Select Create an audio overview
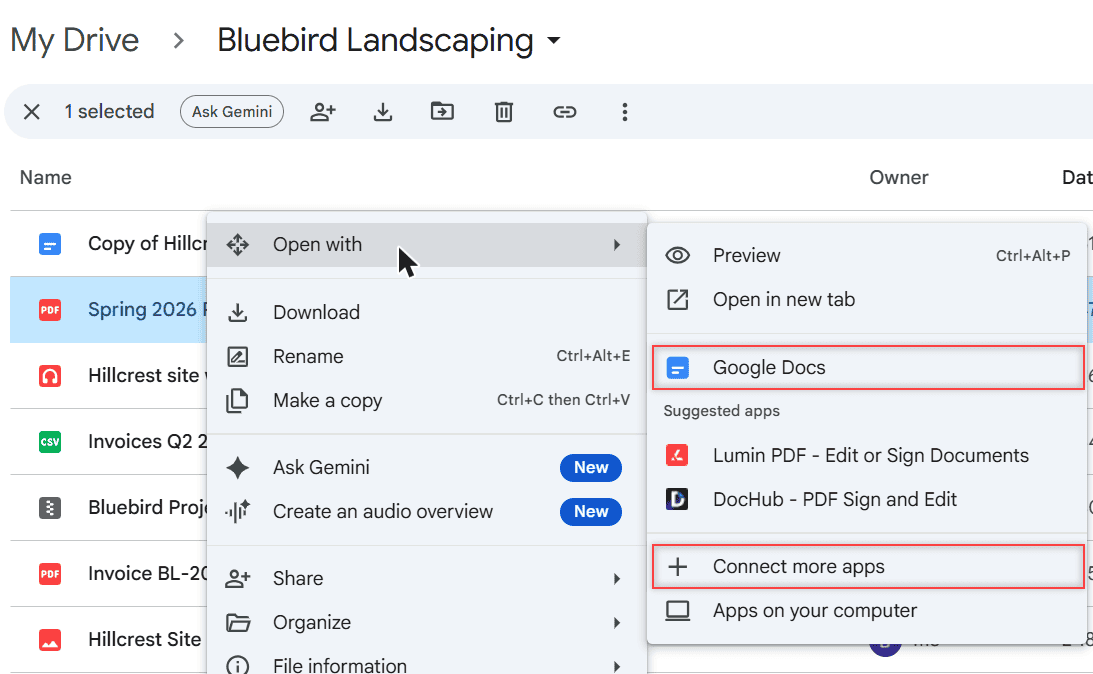This screenshot has width=1093, height=674. (x=427, y=512)
